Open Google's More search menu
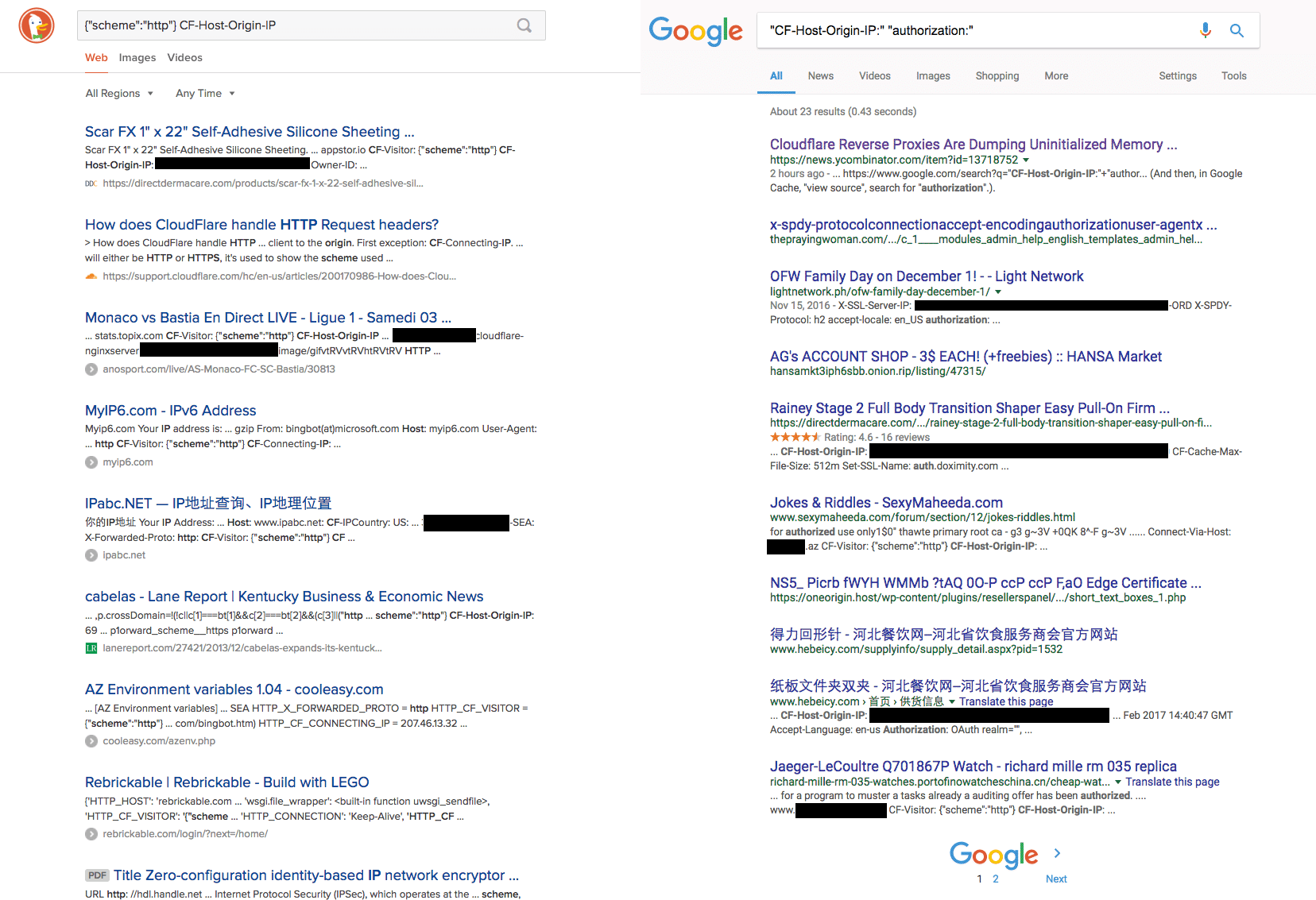The image size is (1316, 900). 1056,76
